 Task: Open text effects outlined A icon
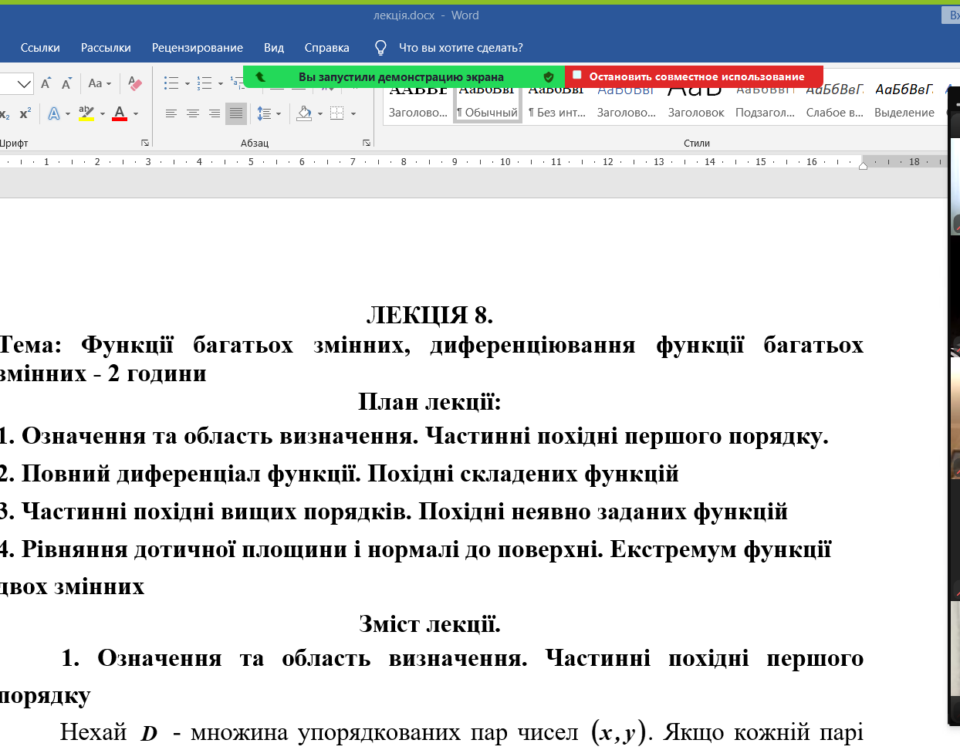point(54,114)
